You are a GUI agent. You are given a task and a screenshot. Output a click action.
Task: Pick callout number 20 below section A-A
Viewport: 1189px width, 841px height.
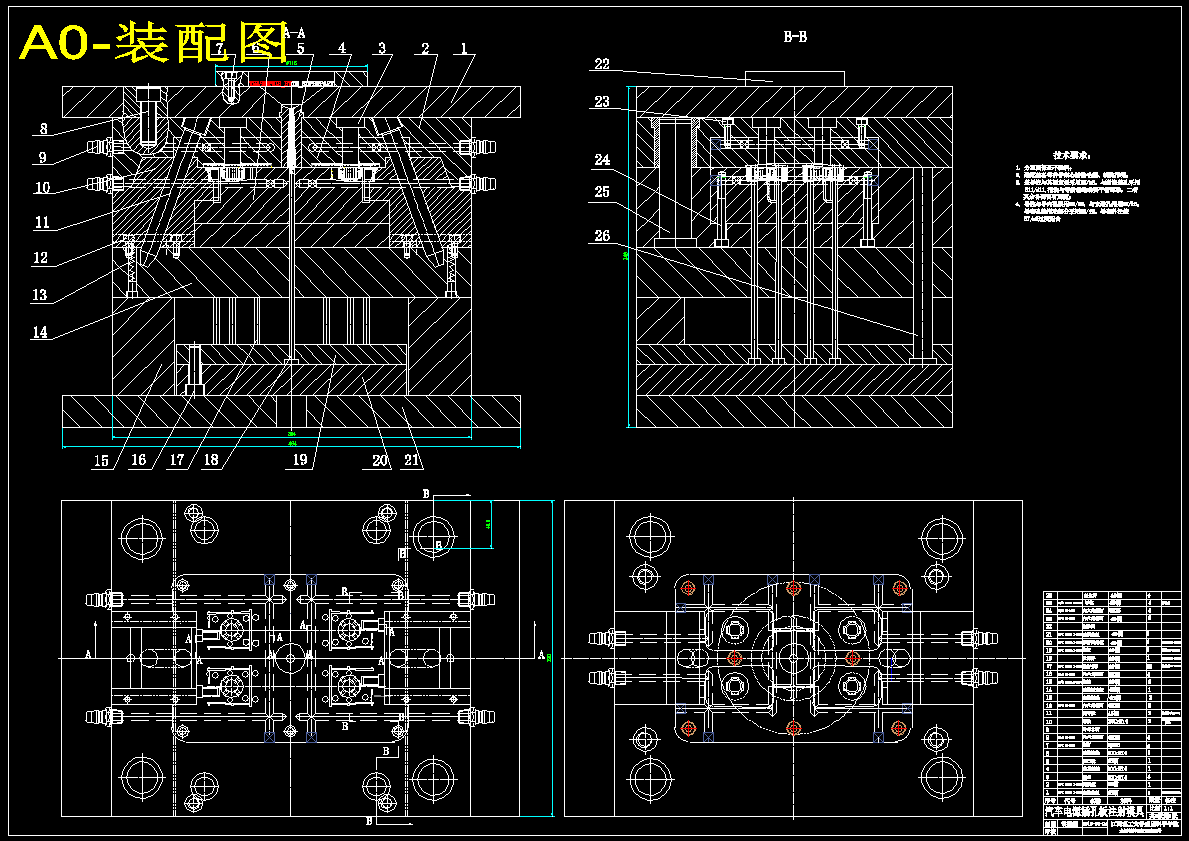point(380,461)
